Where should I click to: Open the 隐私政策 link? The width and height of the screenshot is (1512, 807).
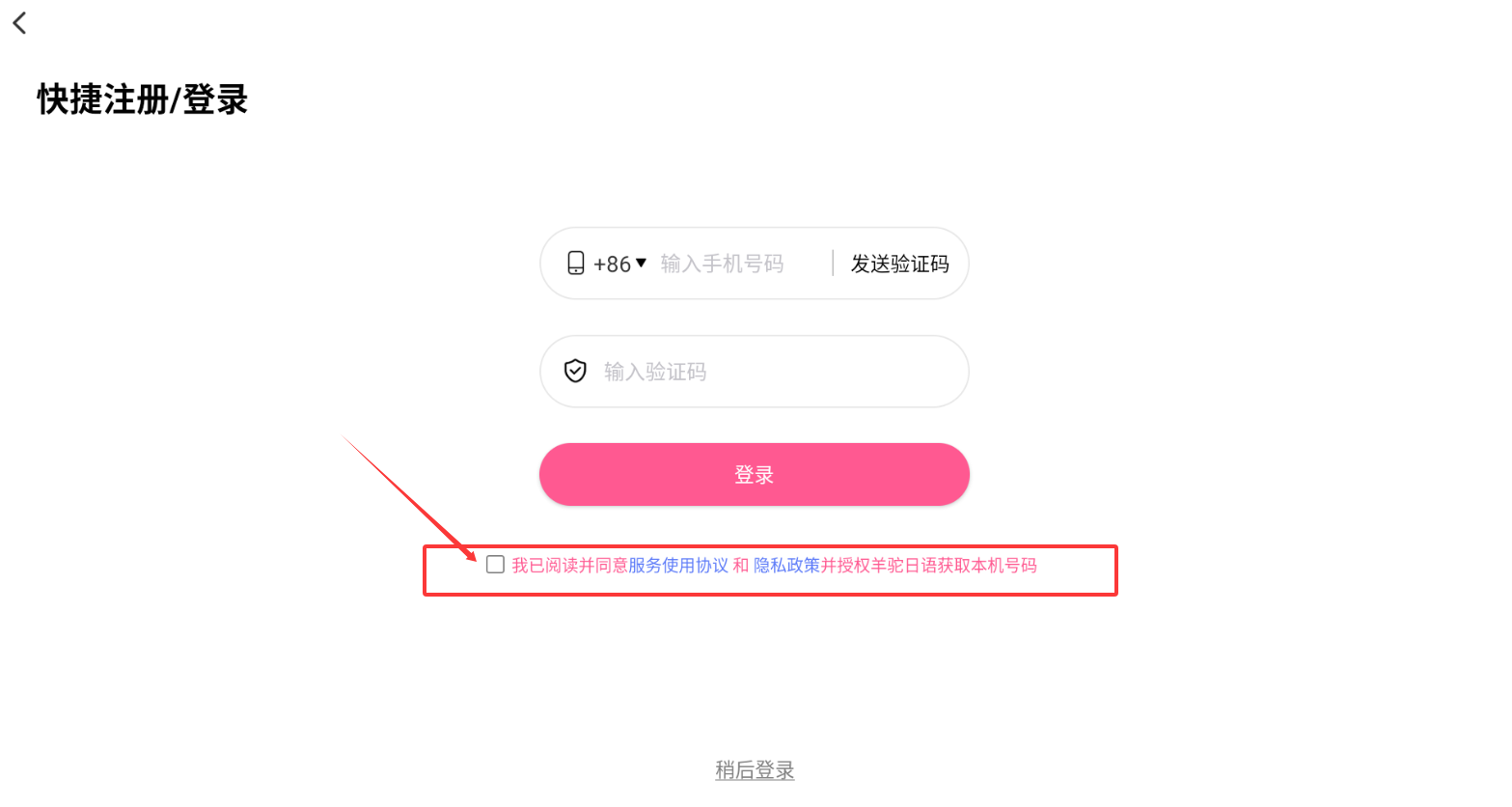786,566
